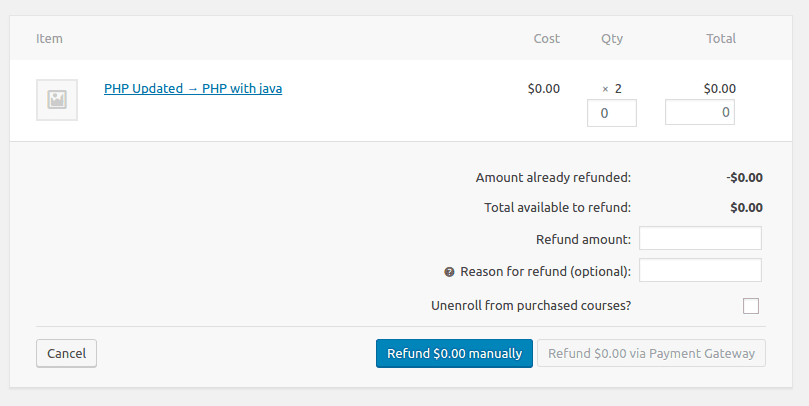Viewport: 809px width, 406px height.
Task: Click Refund $0.00 manually button
Action: click(x=455, y=353)
